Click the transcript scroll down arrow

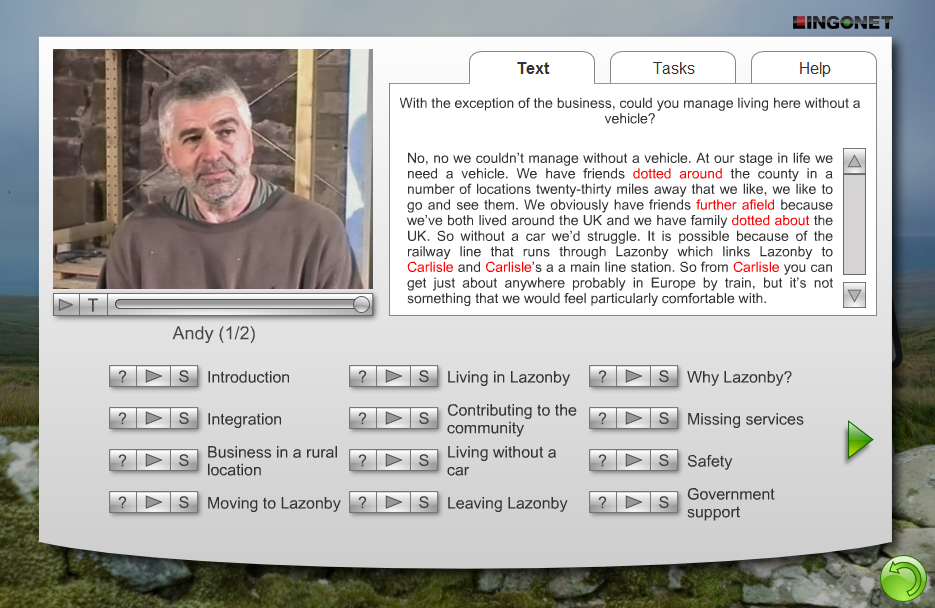point(854,295)
